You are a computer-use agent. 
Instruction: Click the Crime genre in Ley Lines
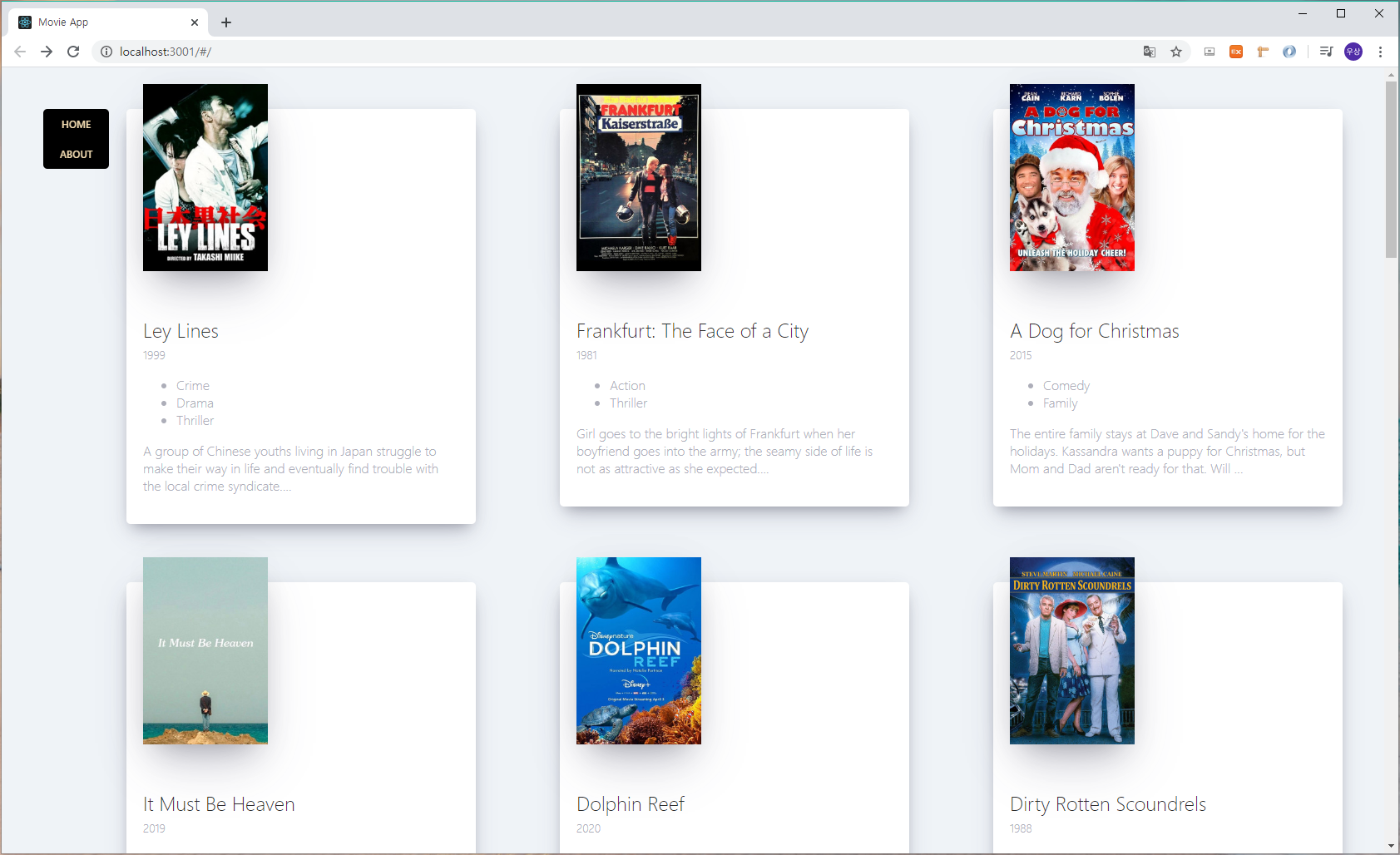click(x=193, y=386)
